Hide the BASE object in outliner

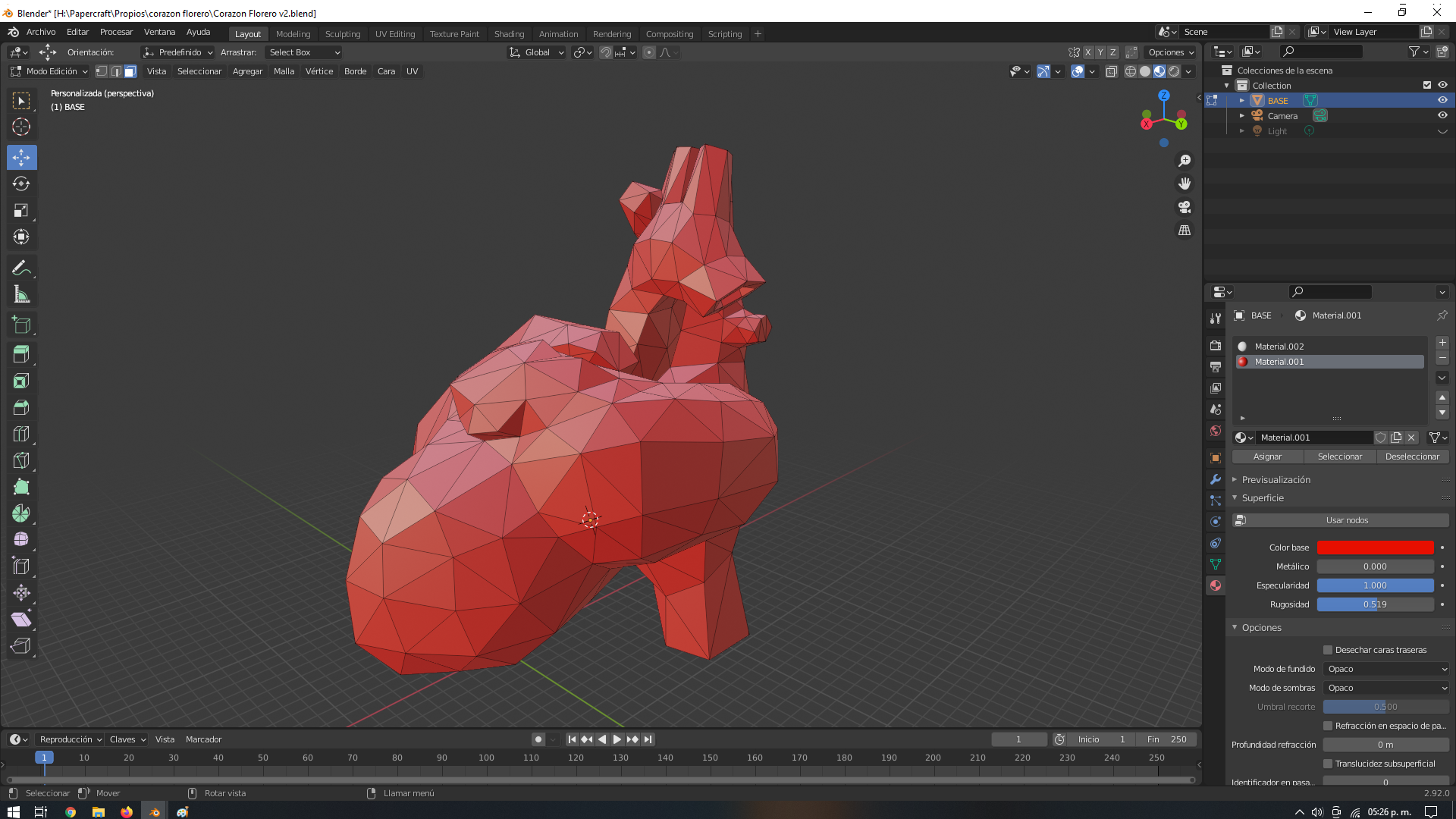click(1442, 100)
